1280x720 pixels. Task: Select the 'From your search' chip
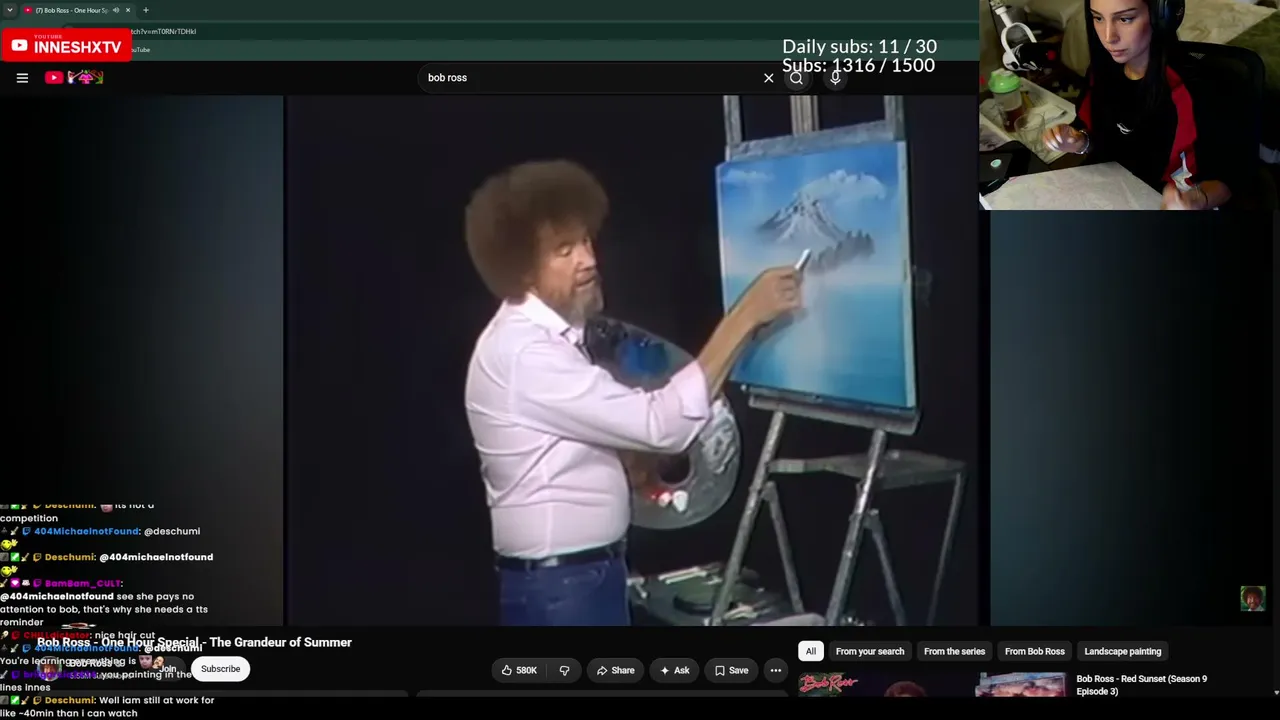[x=870, y=651]
